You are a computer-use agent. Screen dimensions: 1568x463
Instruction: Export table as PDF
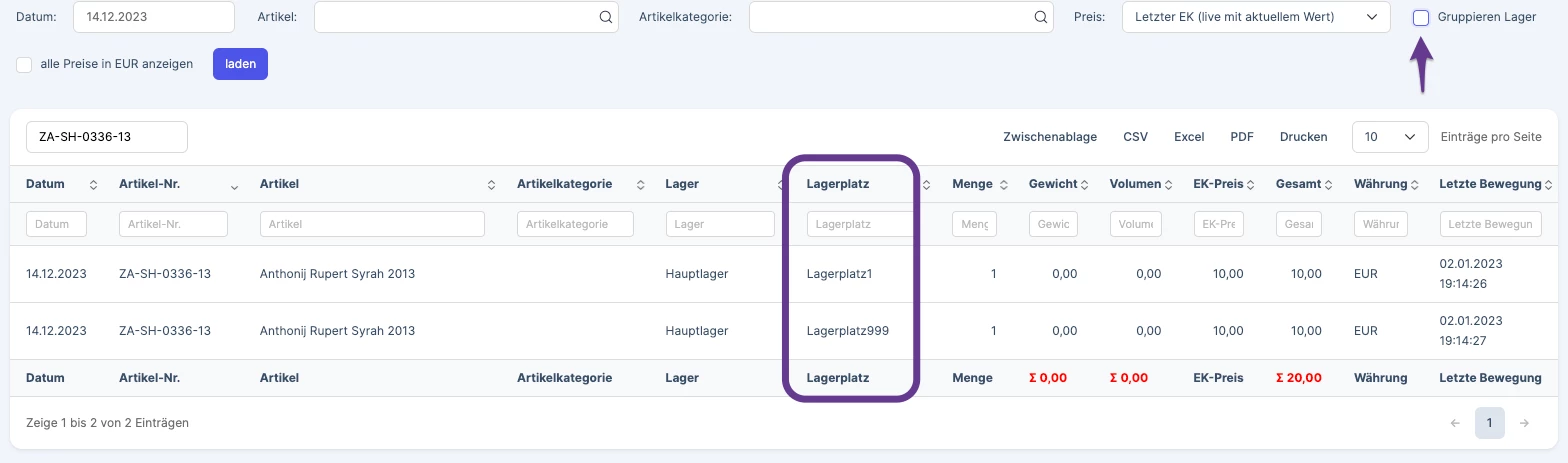coord(1242,137)
